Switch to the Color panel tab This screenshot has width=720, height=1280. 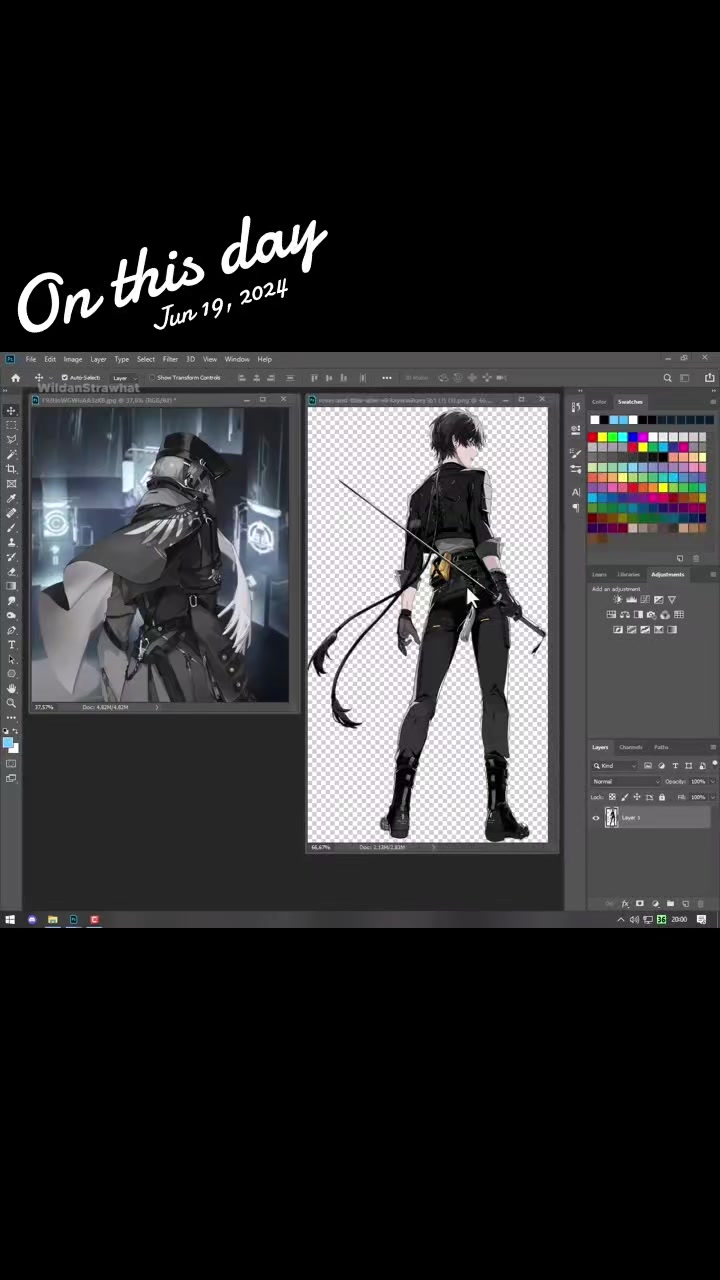point(599,402)
